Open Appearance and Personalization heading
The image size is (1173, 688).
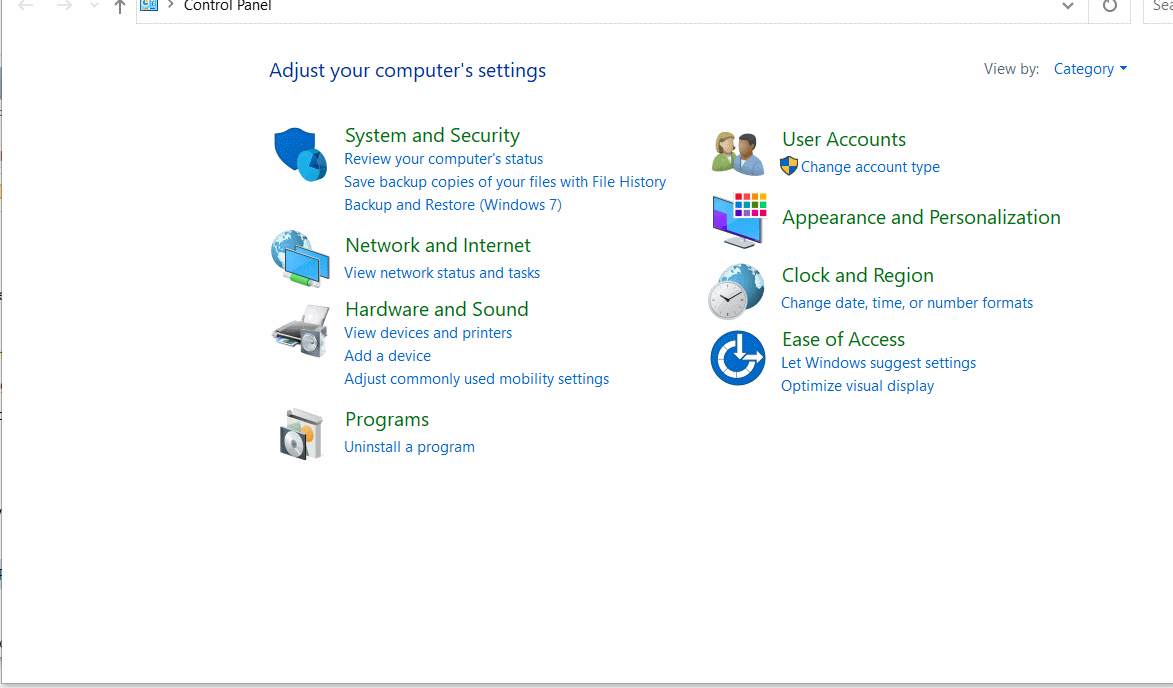pyautogui.click(x=921, y=218)
